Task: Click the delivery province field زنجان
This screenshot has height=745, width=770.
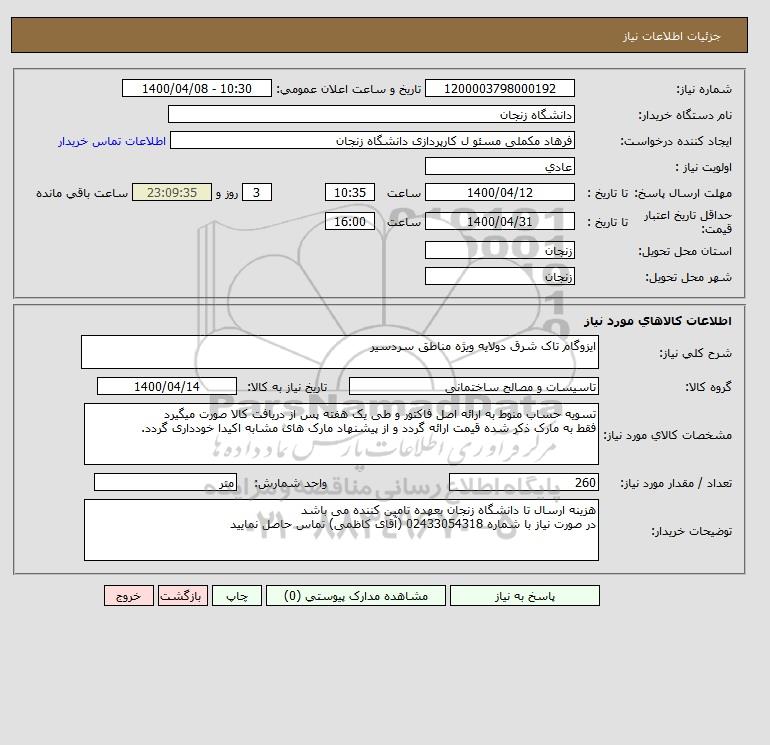Action: point(499,250)
